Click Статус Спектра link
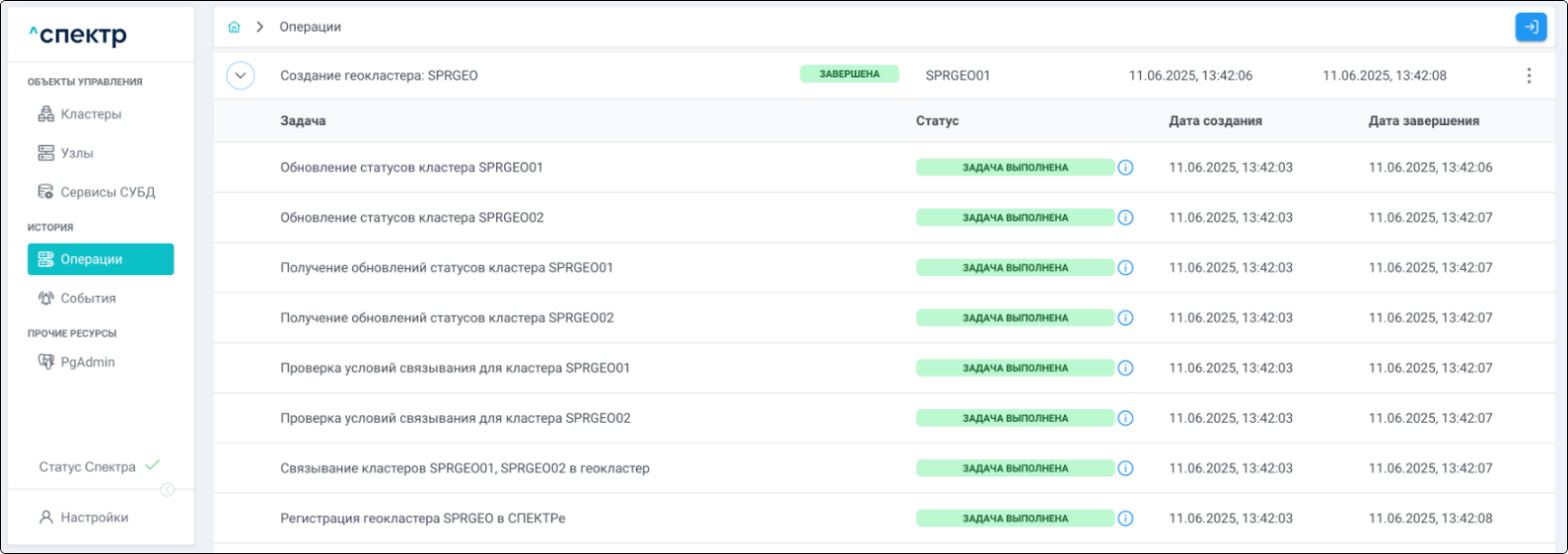Viewport: 1568px width, 554px height. (87, 467)
